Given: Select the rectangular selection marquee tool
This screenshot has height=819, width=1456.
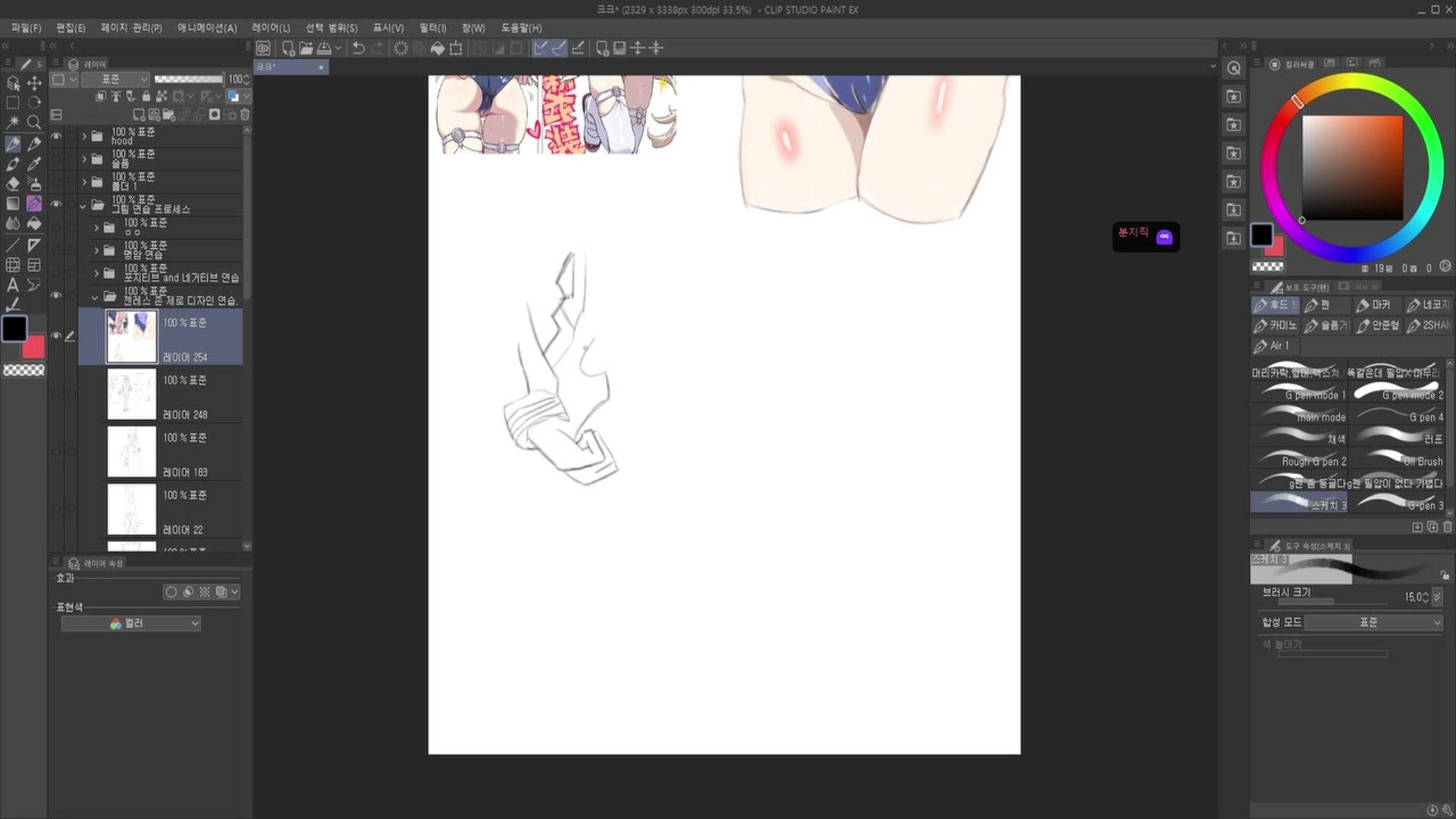Looking at the screenshot, I should coord(13,102).
